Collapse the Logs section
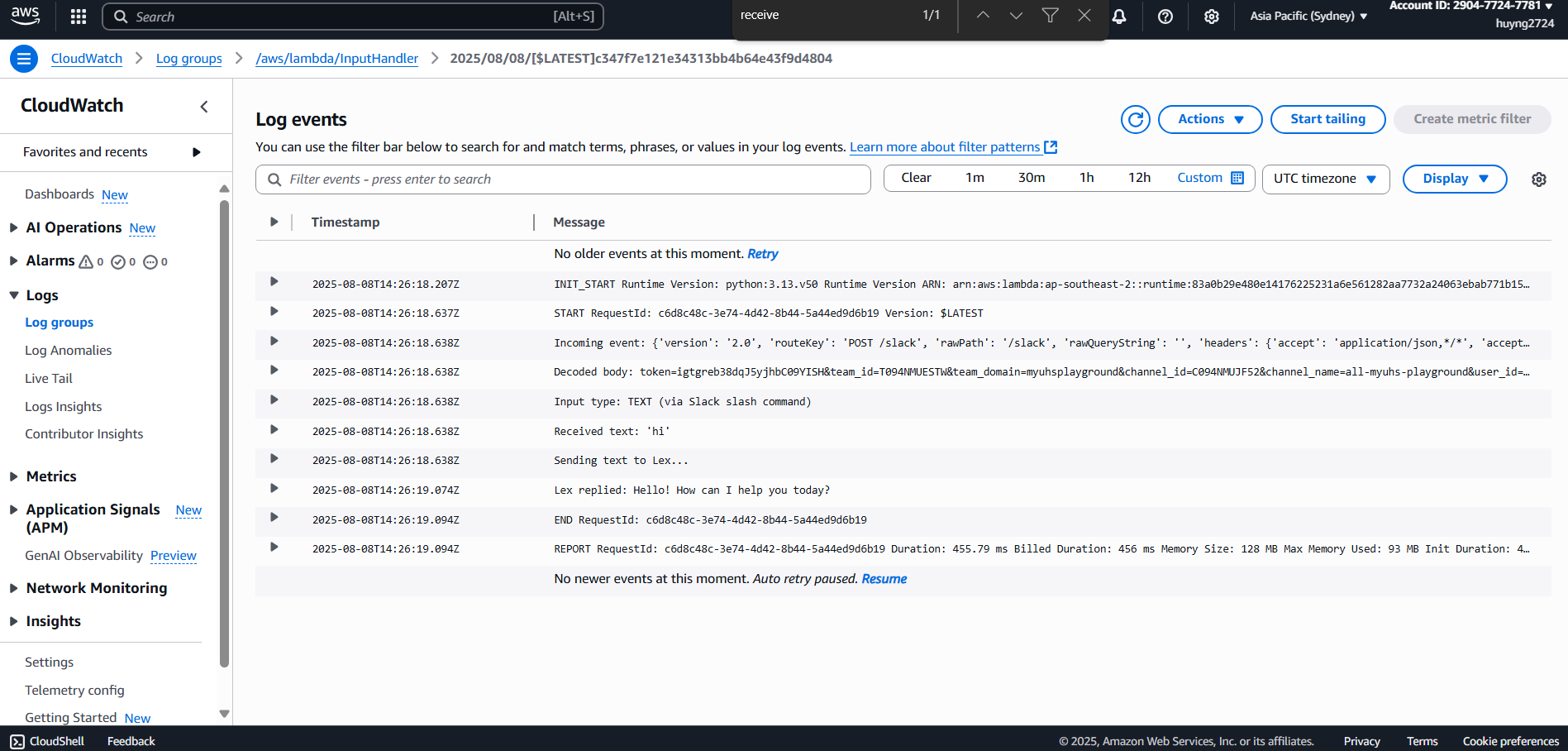This screenshot has height=751, width=1568. [x=13, y=295]
